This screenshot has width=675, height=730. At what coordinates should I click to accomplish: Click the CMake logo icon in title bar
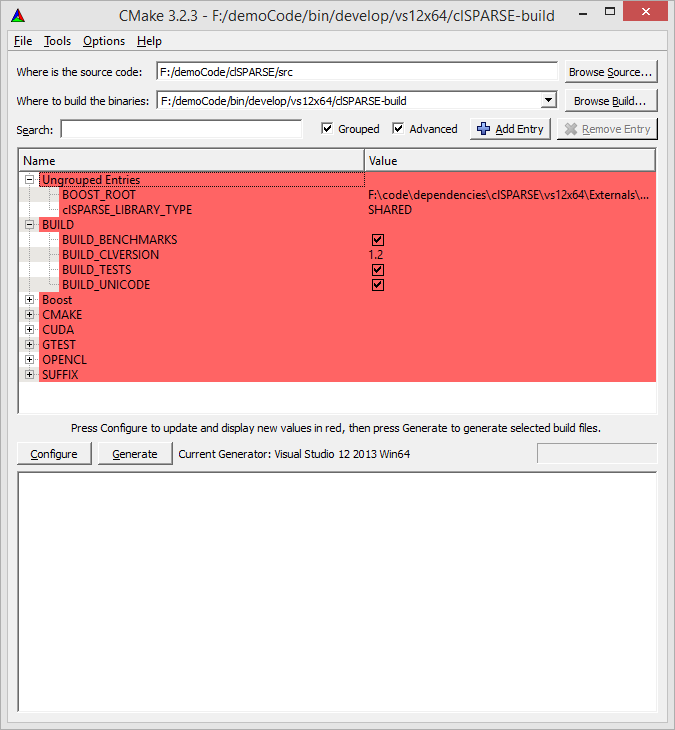18,15
